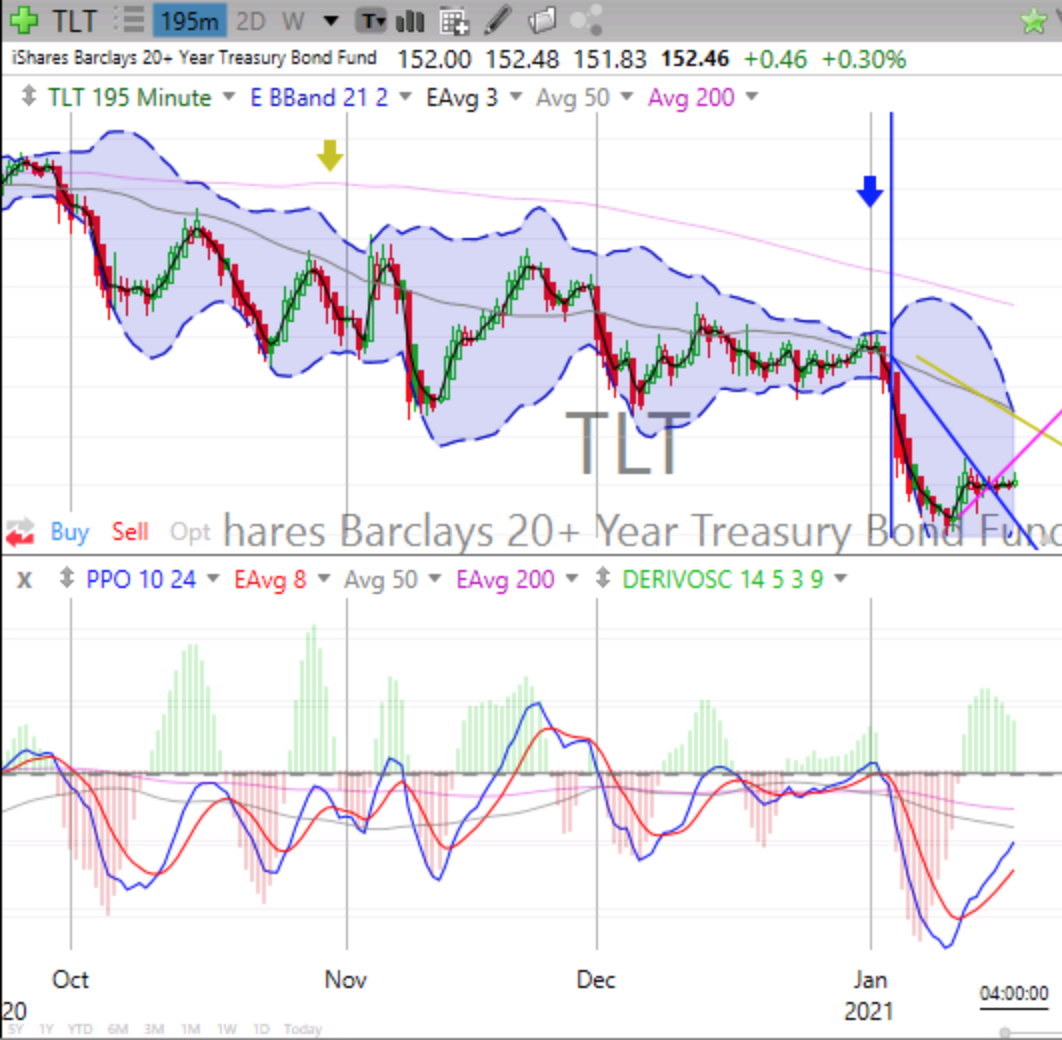Image resolution: width=1062 pixels, height=1040 pixels.
Task: Click the add-to-calendar grid icon
Action: (455, 20)
